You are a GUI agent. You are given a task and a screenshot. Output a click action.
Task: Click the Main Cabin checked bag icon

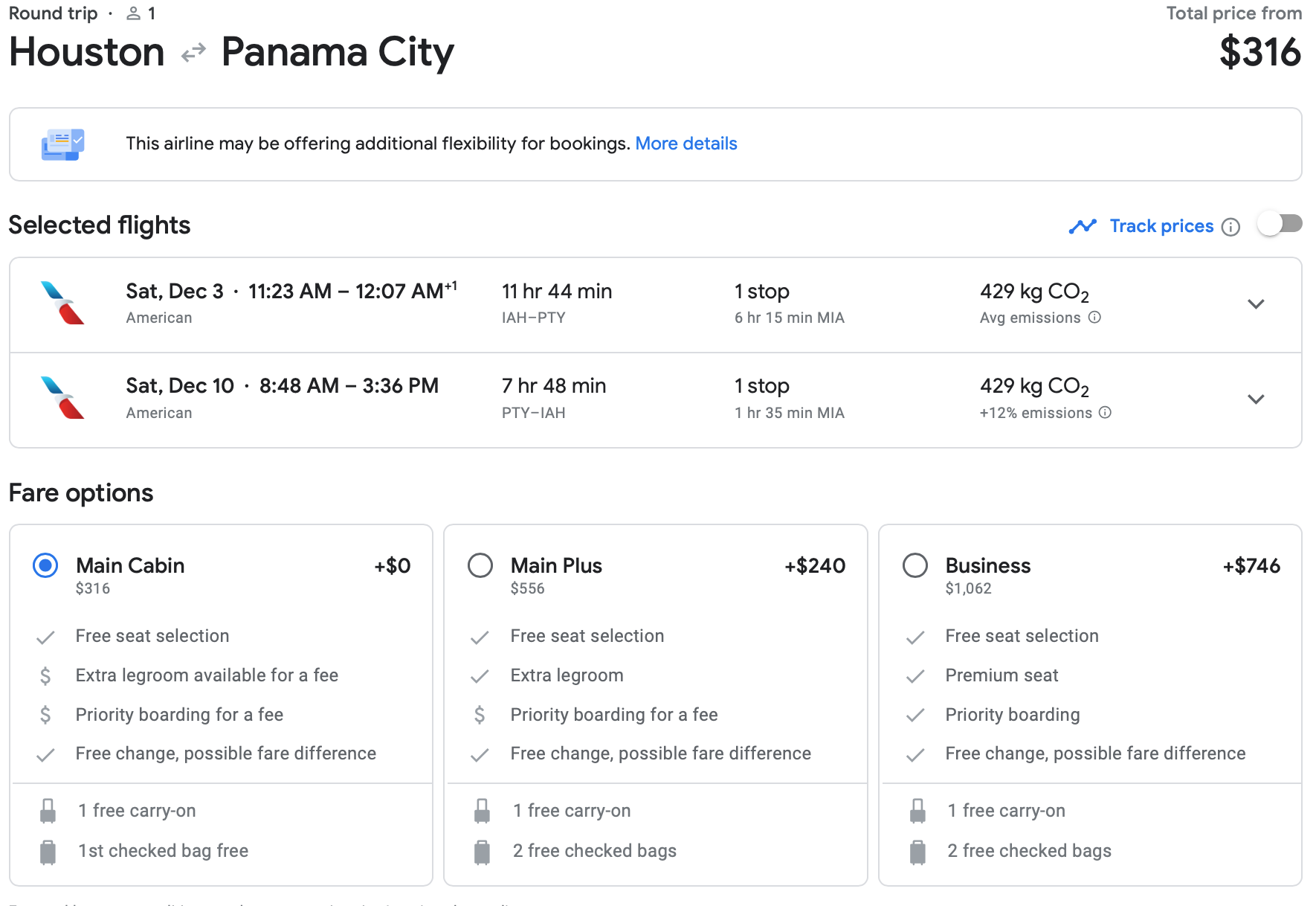[x=48, y=852]
